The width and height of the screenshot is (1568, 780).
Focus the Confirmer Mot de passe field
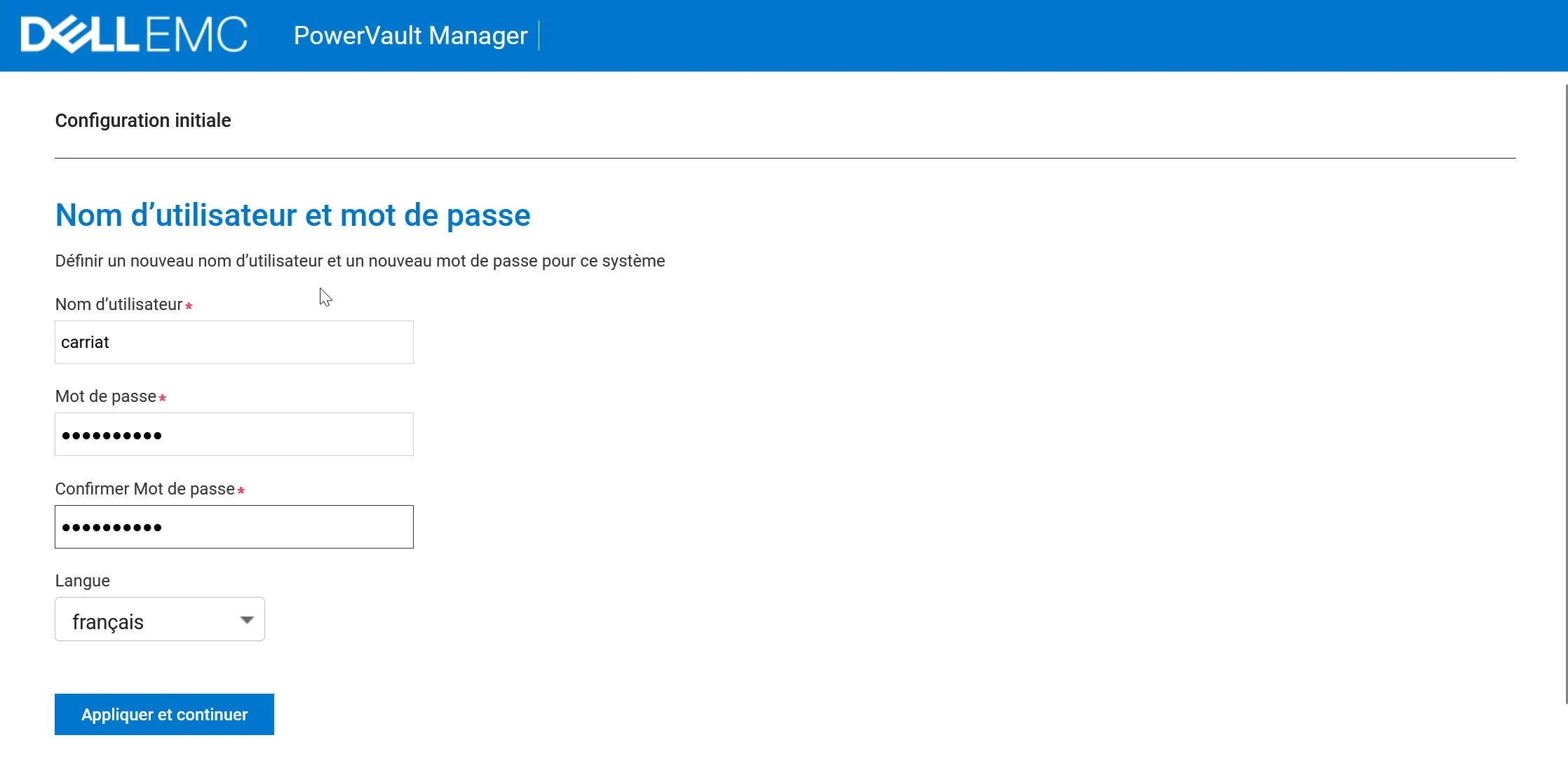click(234, 527)
